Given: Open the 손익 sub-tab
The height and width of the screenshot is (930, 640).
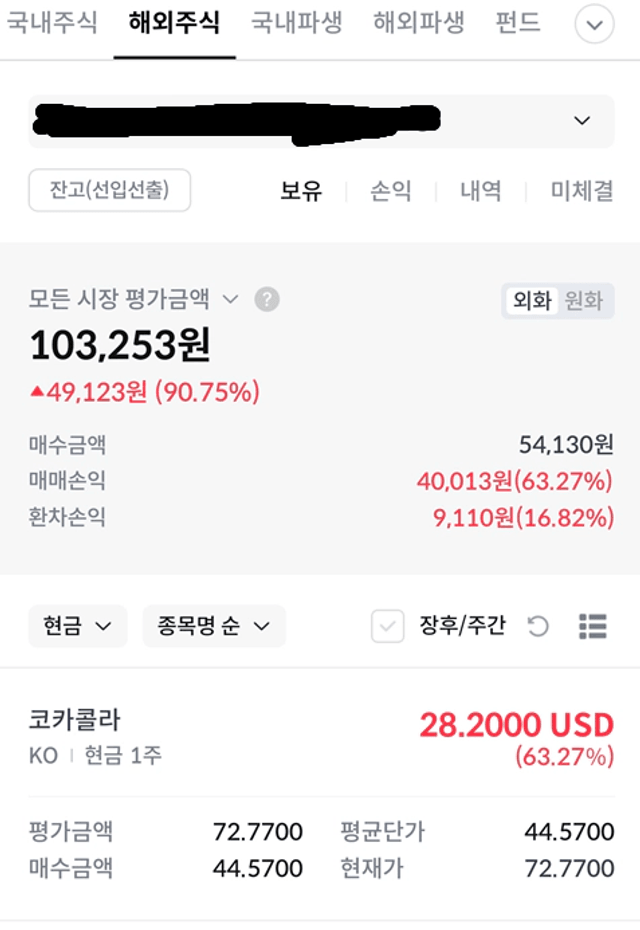Looking at the screenshot, I should pos(390,191).
